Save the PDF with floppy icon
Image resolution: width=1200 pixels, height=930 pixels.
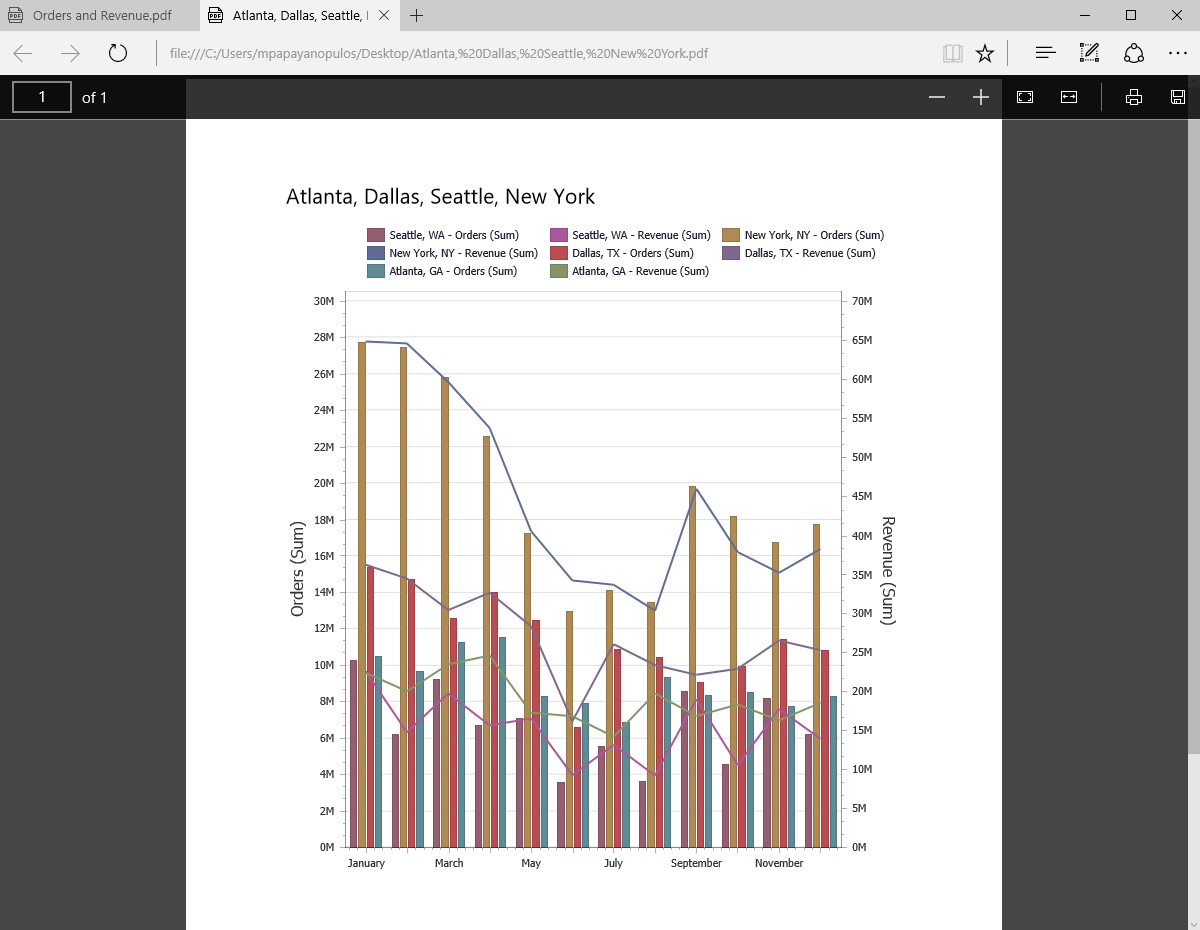(1178, 97)
